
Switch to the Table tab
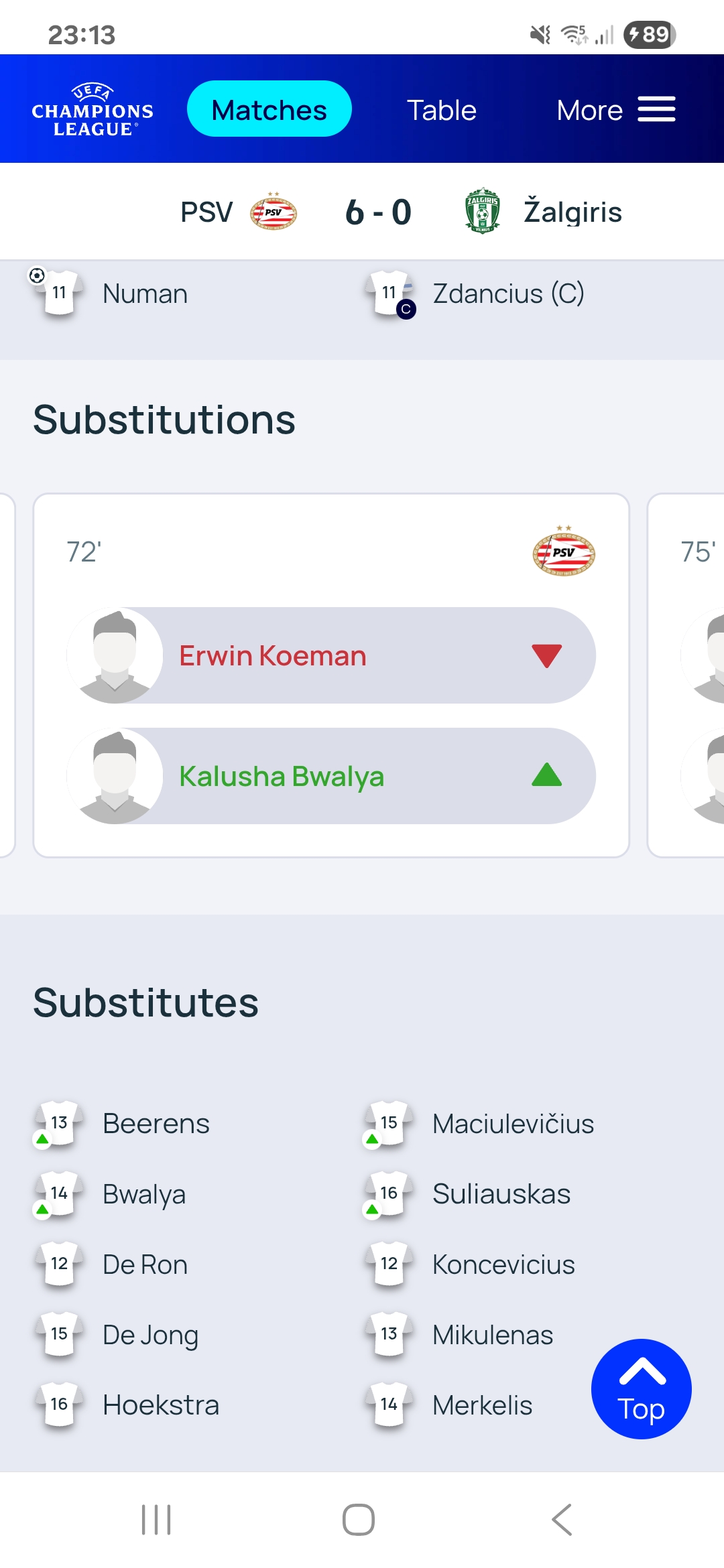[x=442, y=110]
